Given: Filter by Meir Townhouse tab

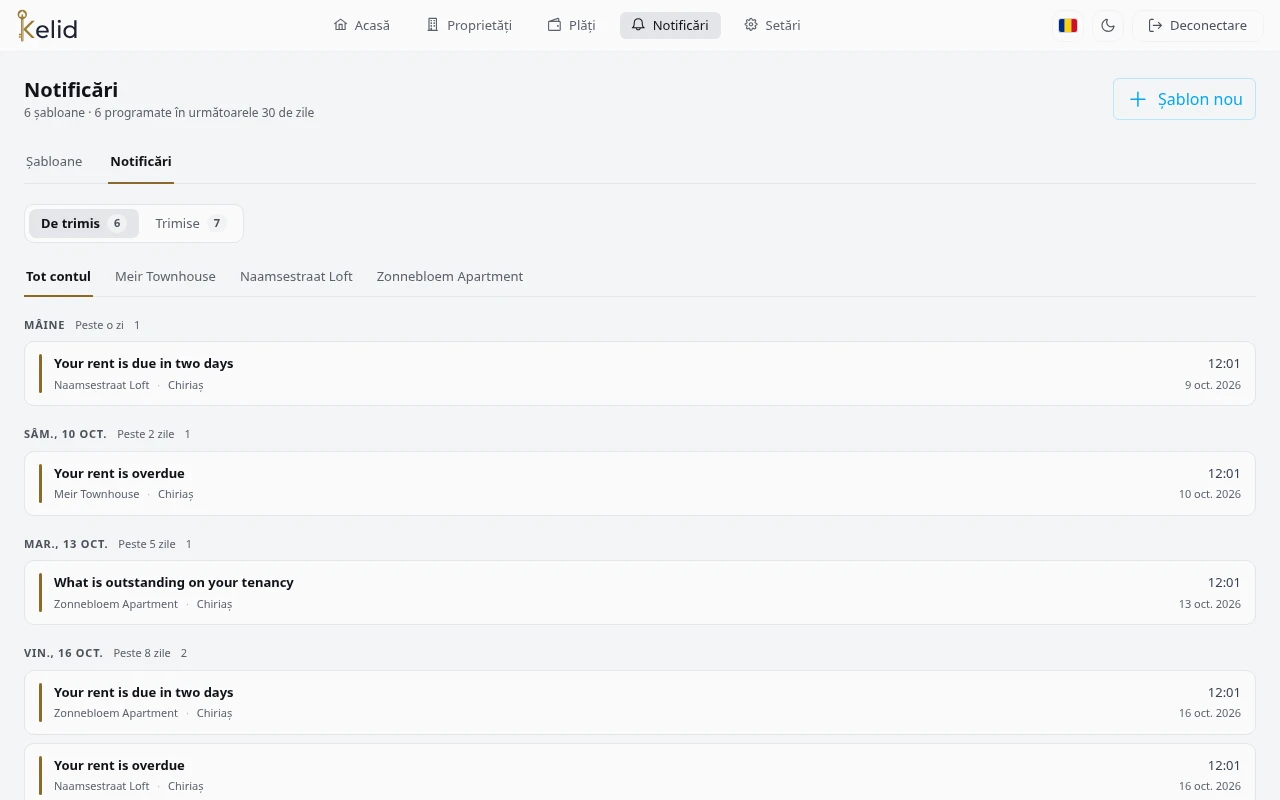Looking at the screenshot, I should click(x=165, y=276).
